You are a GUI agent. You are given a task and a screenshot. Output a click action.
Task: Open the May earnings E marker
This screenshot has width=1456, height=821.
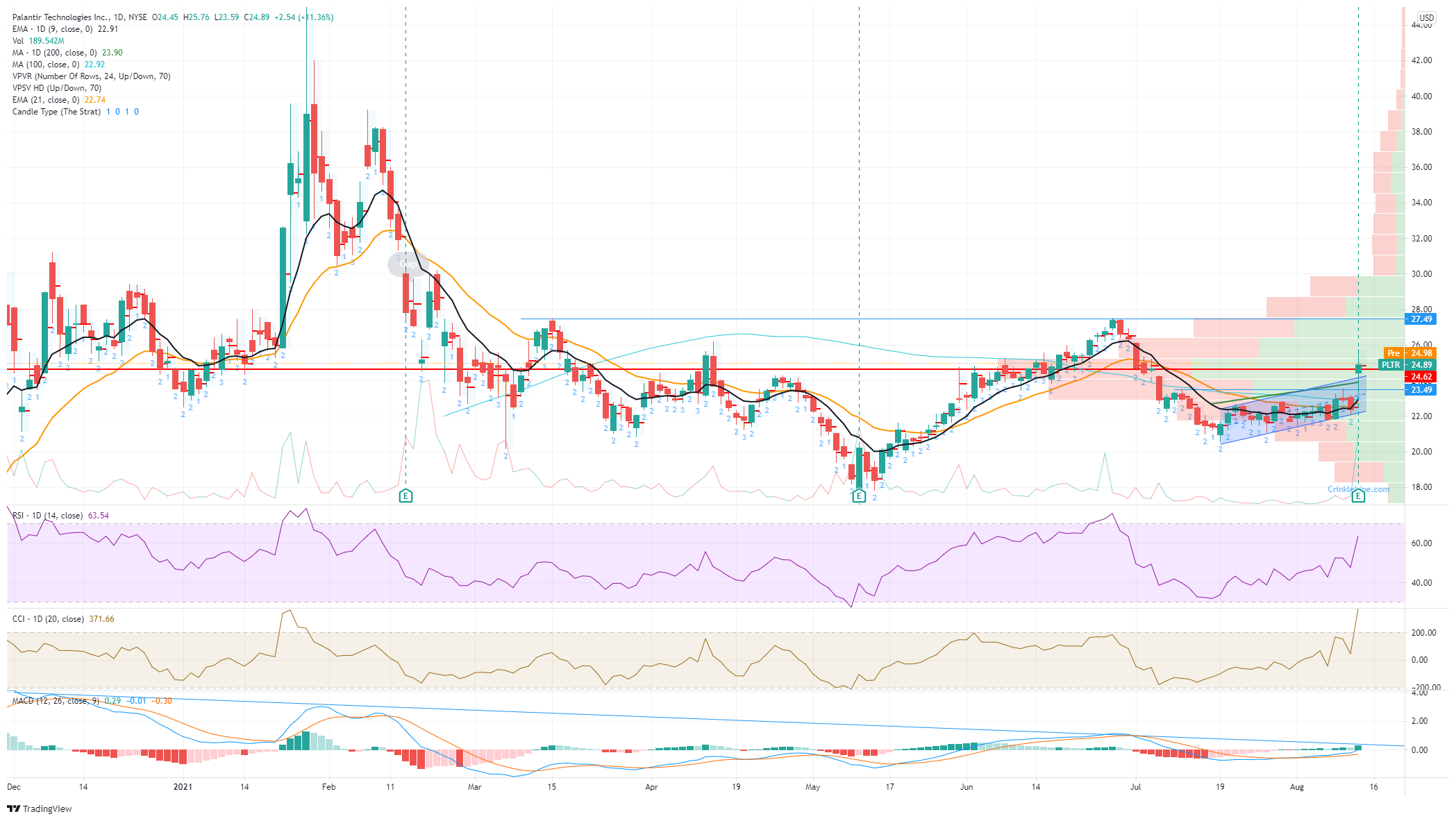coord(859,496)
